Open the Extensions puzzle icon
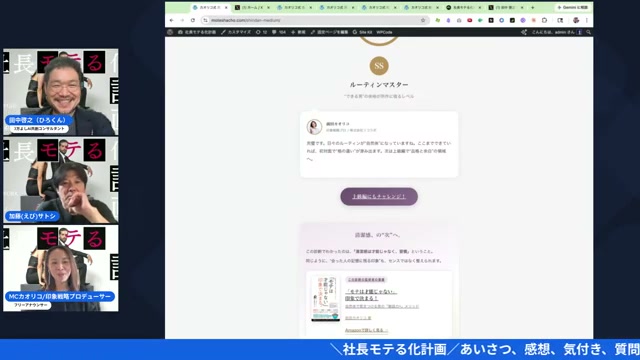The width and height of the screenshot is (640, 360). 544,20
